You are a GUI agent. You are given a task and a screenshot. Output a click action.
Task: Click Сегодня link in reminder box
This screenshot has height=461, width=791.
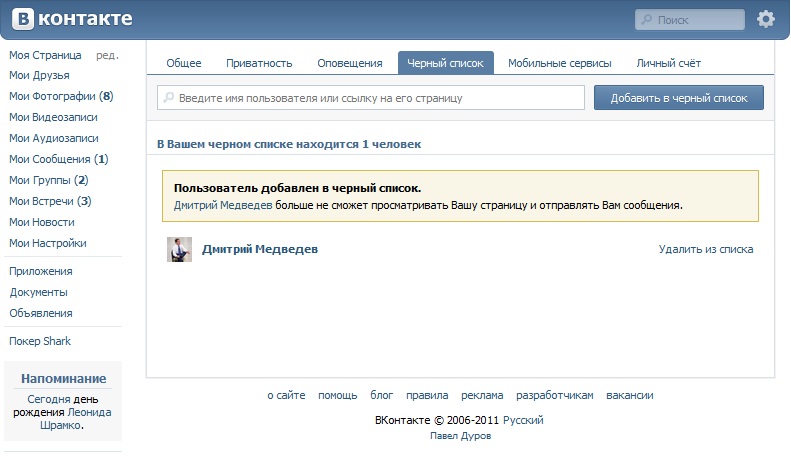click(x=48, y=399)
